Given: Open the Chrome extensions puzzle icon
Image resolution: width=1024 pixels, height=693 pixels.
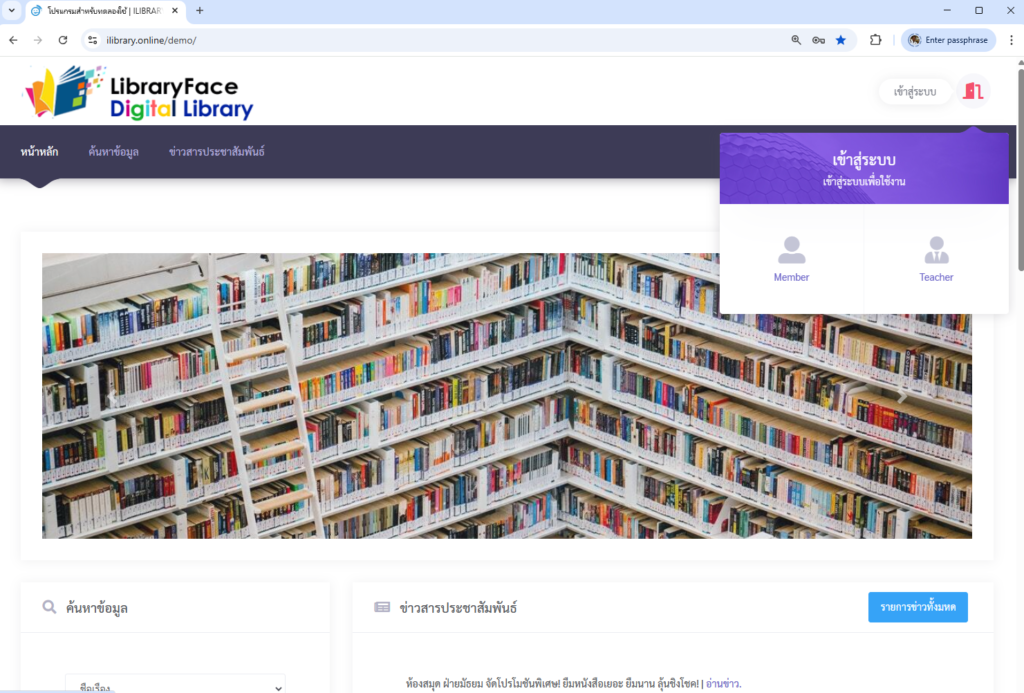Looking at the screenshot, I should [876, 40].
